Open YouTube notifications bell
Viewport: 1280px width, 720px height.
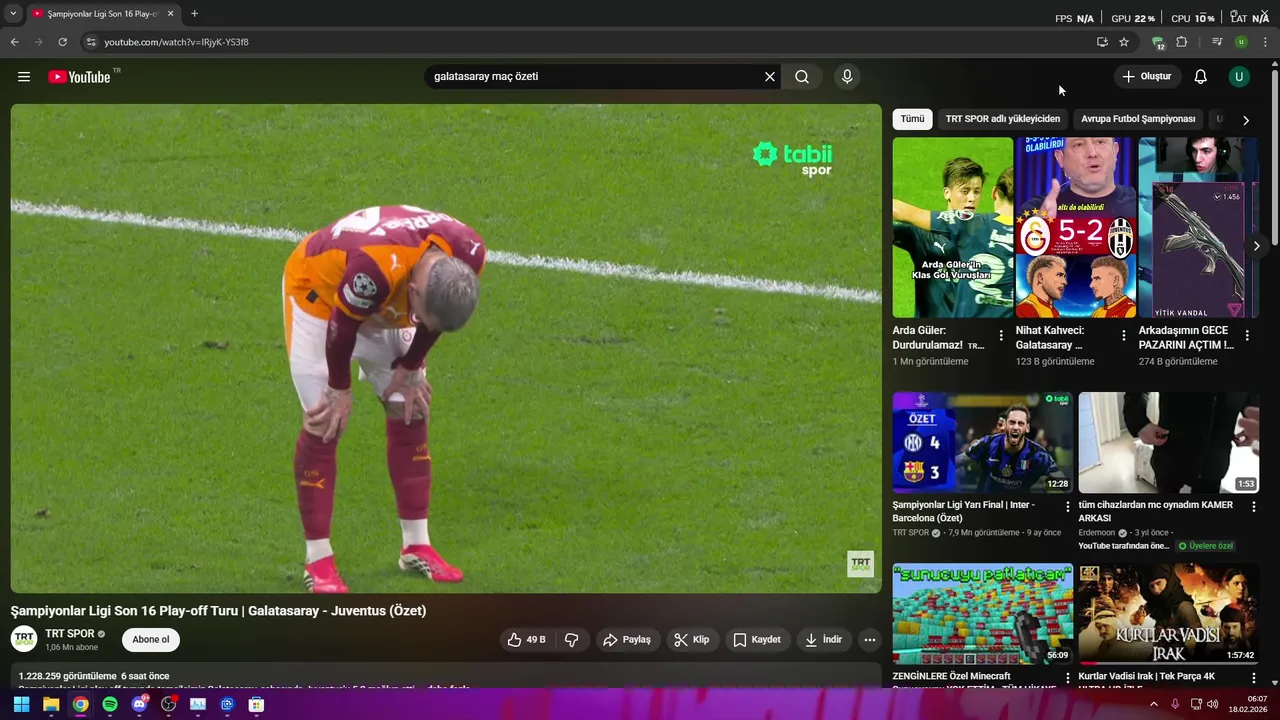1200,77
